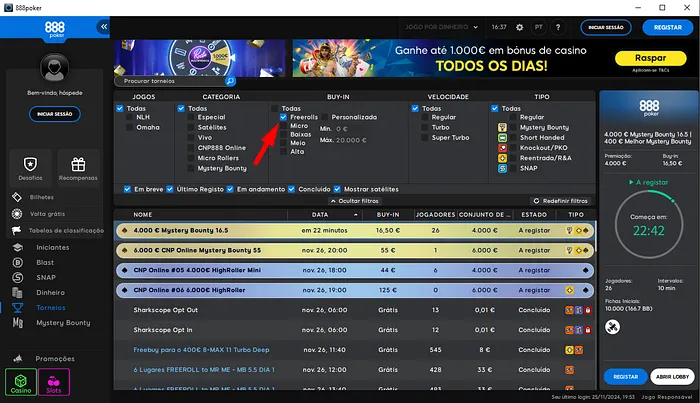Reset filters with Redefinir filtros
This screenshot has width=700, height=403.
pos(561,201)
